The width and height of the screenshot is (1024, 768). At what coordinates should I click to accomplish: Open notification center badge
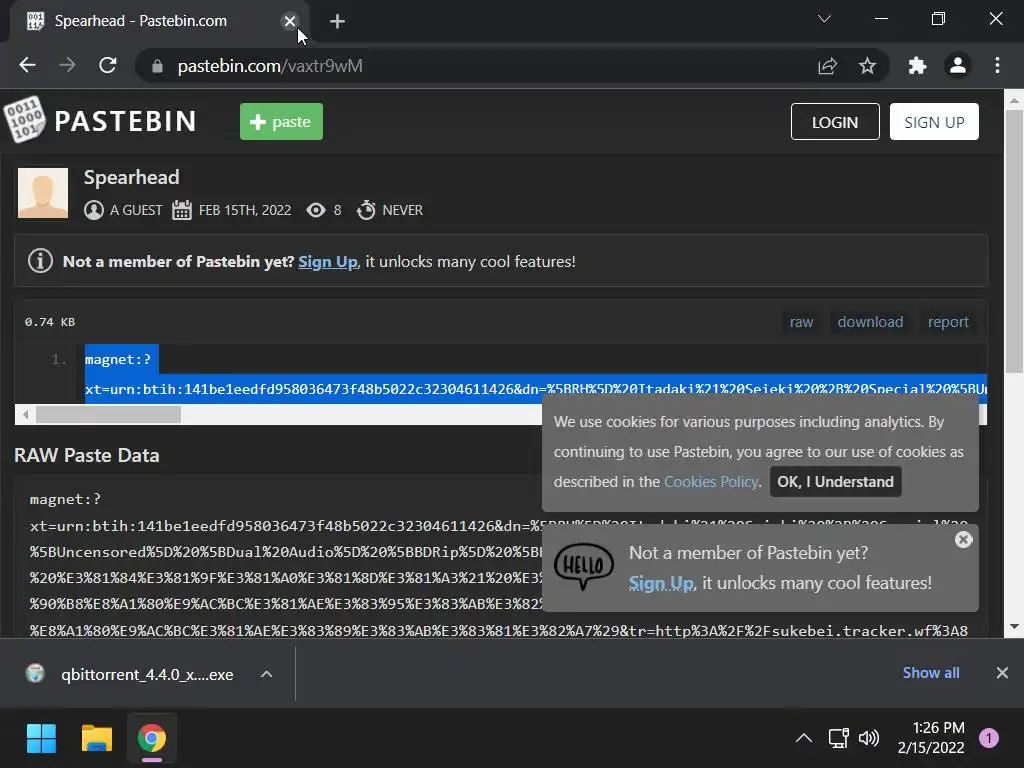click(989, 738)
